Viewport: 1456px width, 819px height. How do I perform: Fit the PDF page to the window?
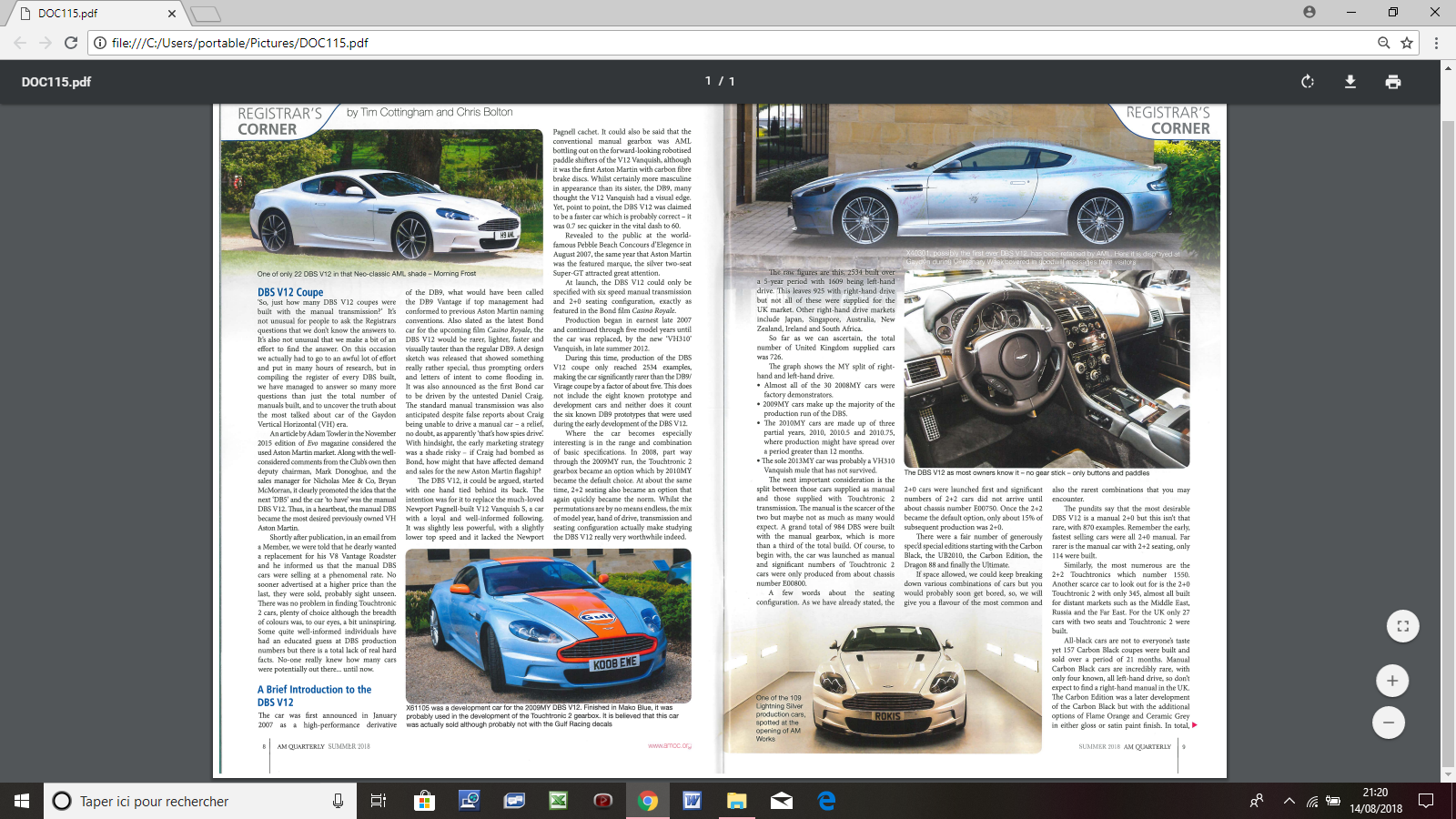tap(1402, 626)
